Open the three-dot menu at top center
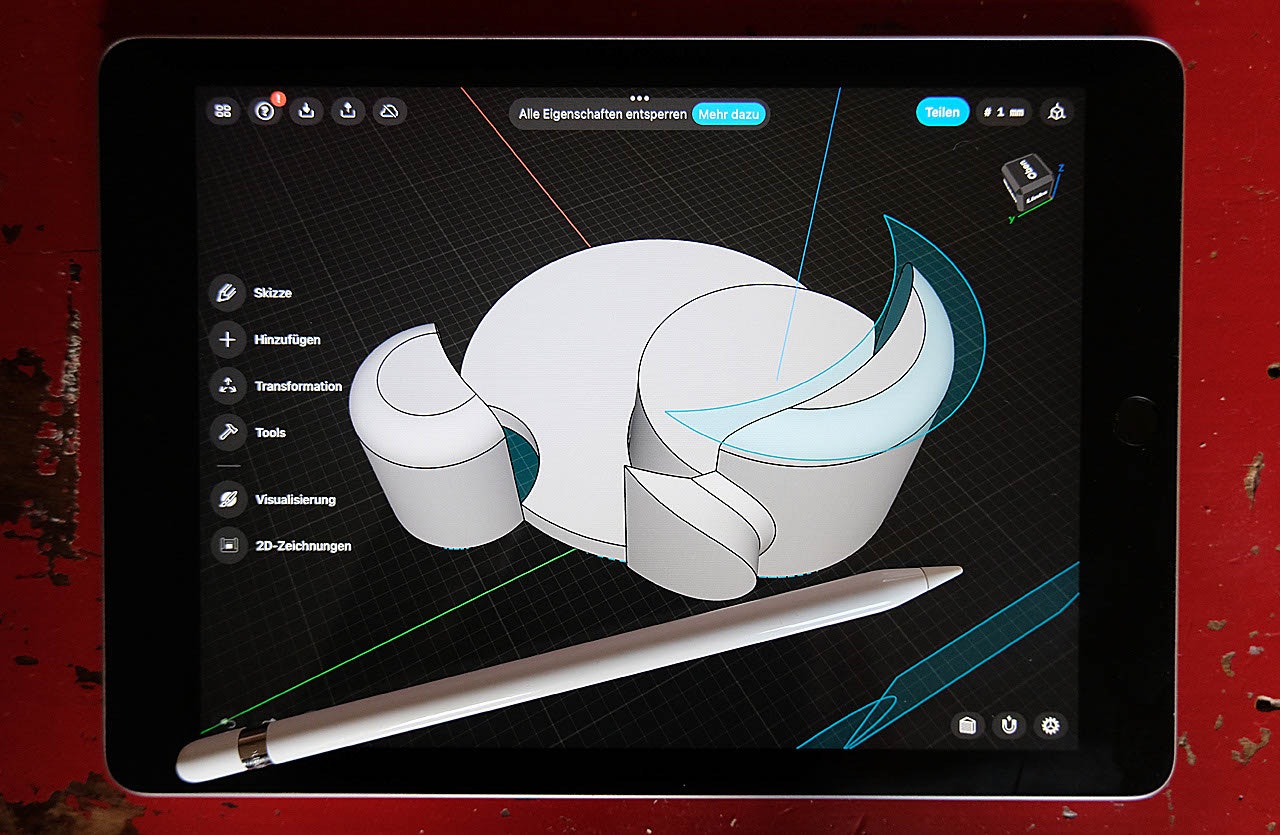The image size is (1280, 835). pyautogui.click(x=639, y=98)
